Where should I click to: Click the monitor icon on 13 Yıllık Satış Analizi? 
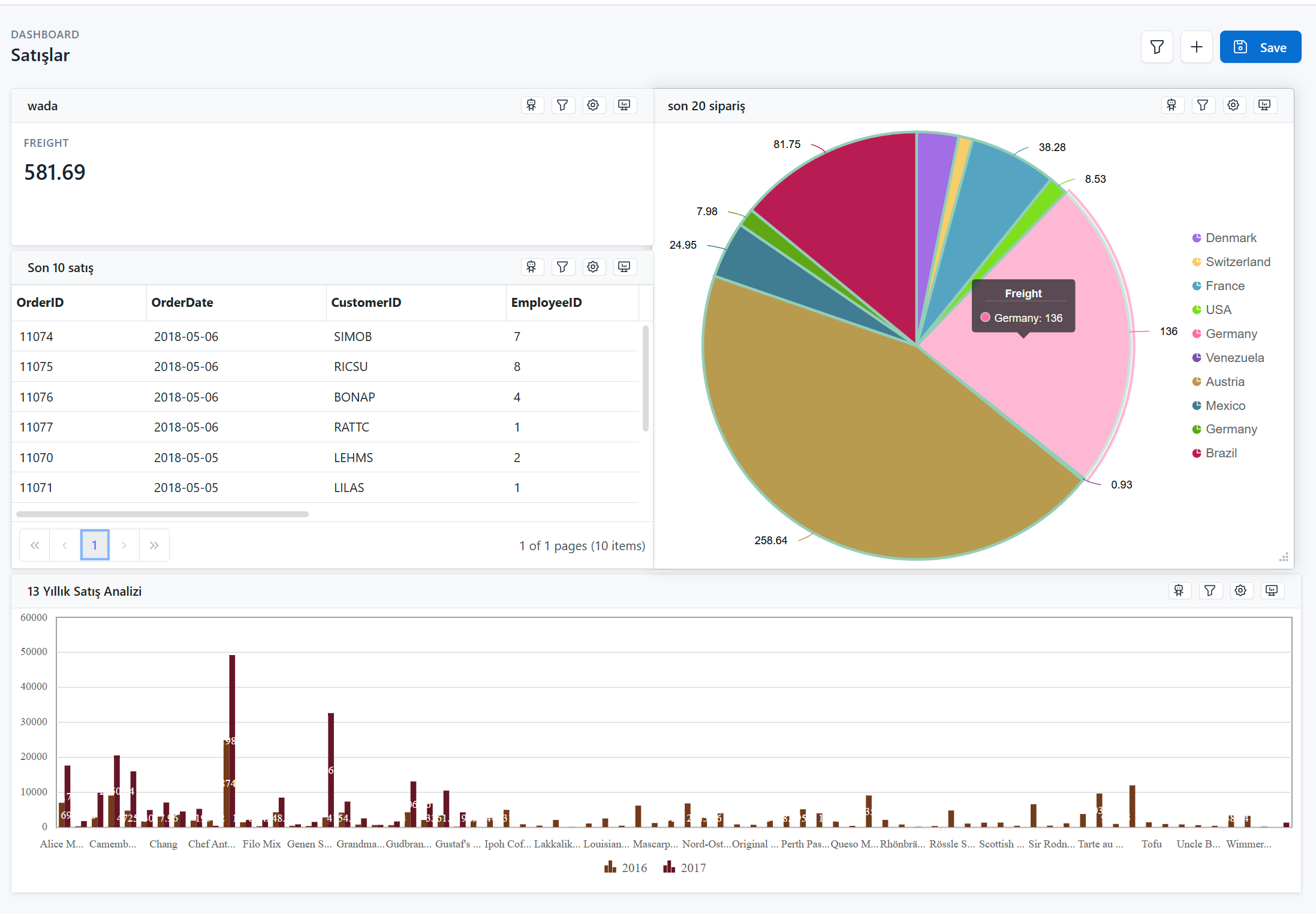pos(1272,590)
